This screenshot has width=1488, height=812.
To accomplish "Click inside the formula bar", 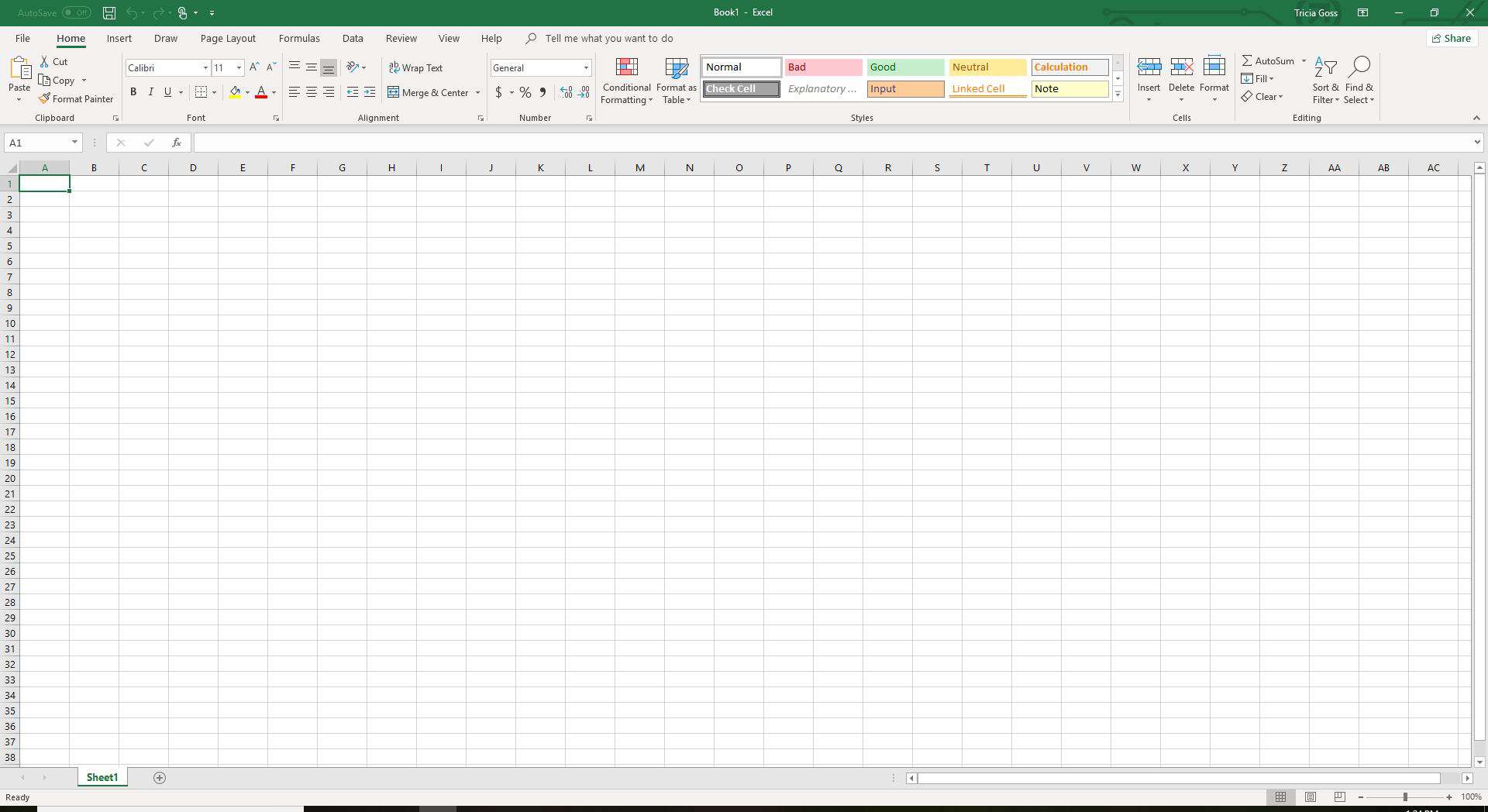I will pyautogui.click(x=542, y=143).
